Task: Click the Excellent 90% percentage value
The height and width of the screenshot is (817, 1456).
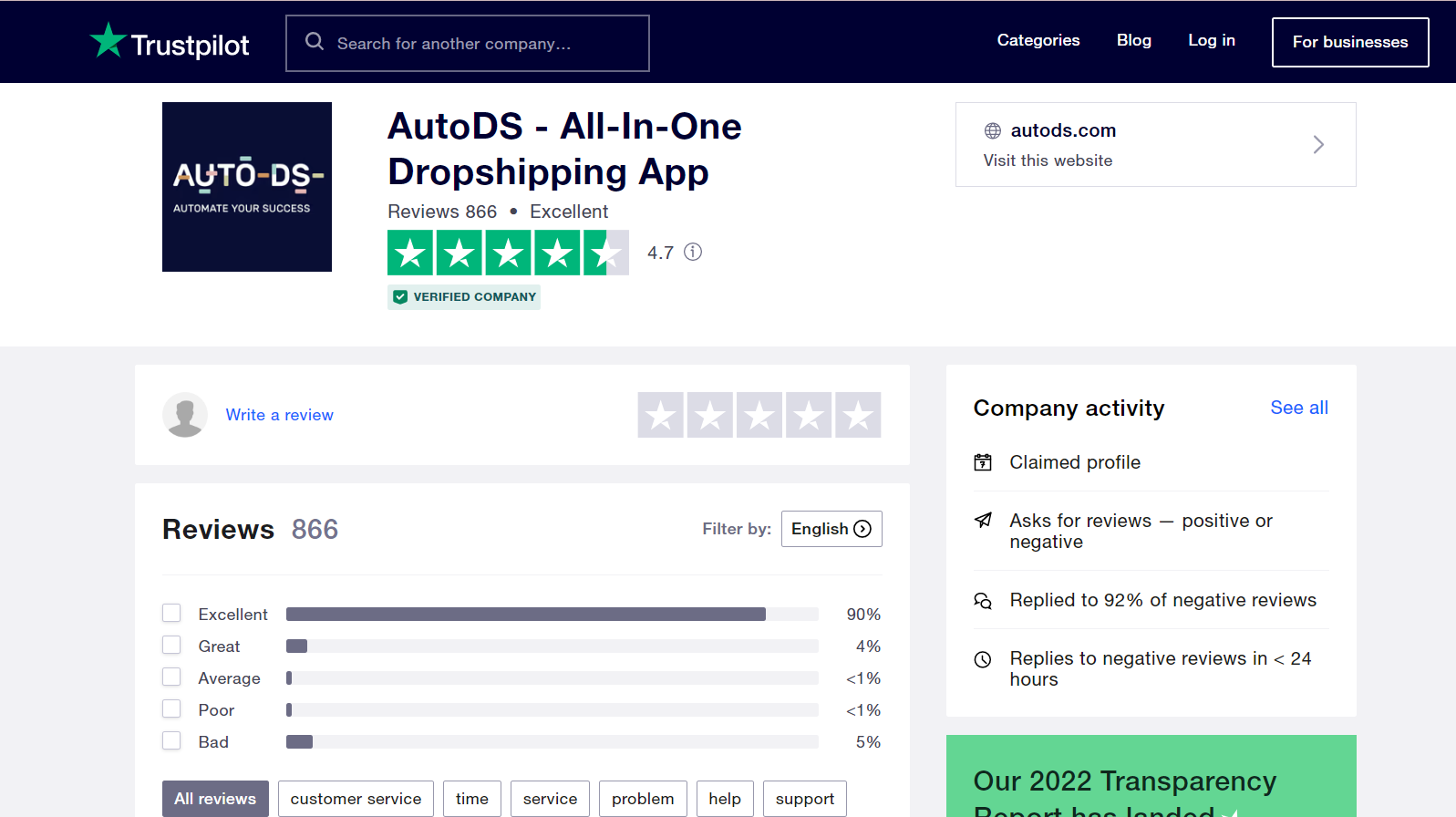Action: pos(863,615)
